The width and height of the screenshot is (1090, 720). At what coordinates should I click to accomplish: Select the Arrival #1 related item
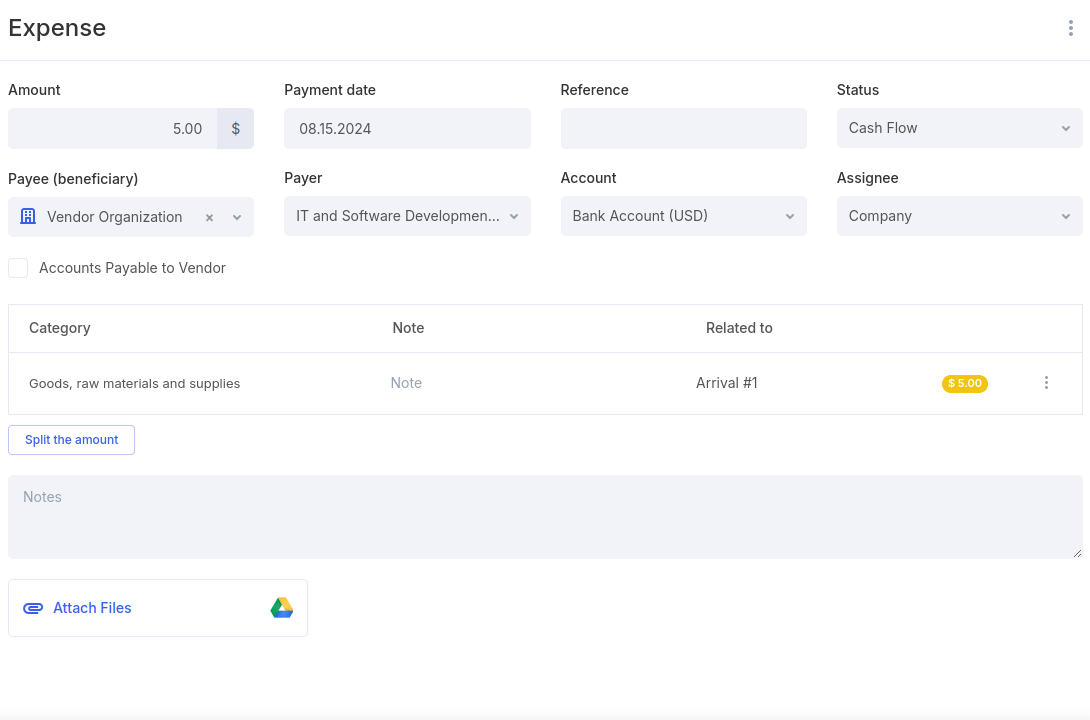pyautogui.click(x=726, y=383)
